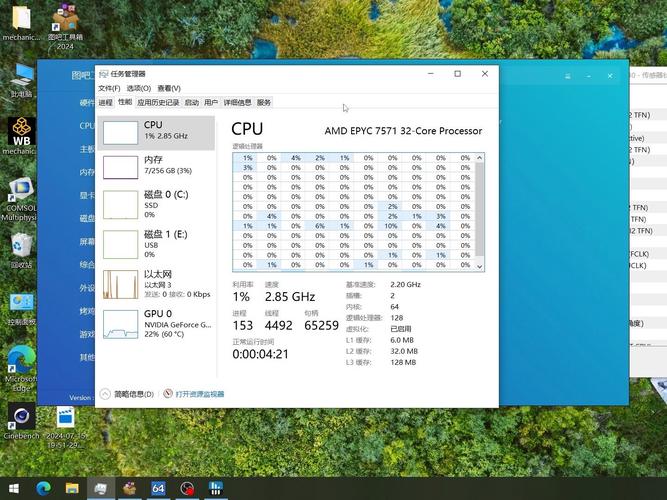The image size is (667, 500).
Task: Switch to the 服务 tab
Action: click(264, 103)
